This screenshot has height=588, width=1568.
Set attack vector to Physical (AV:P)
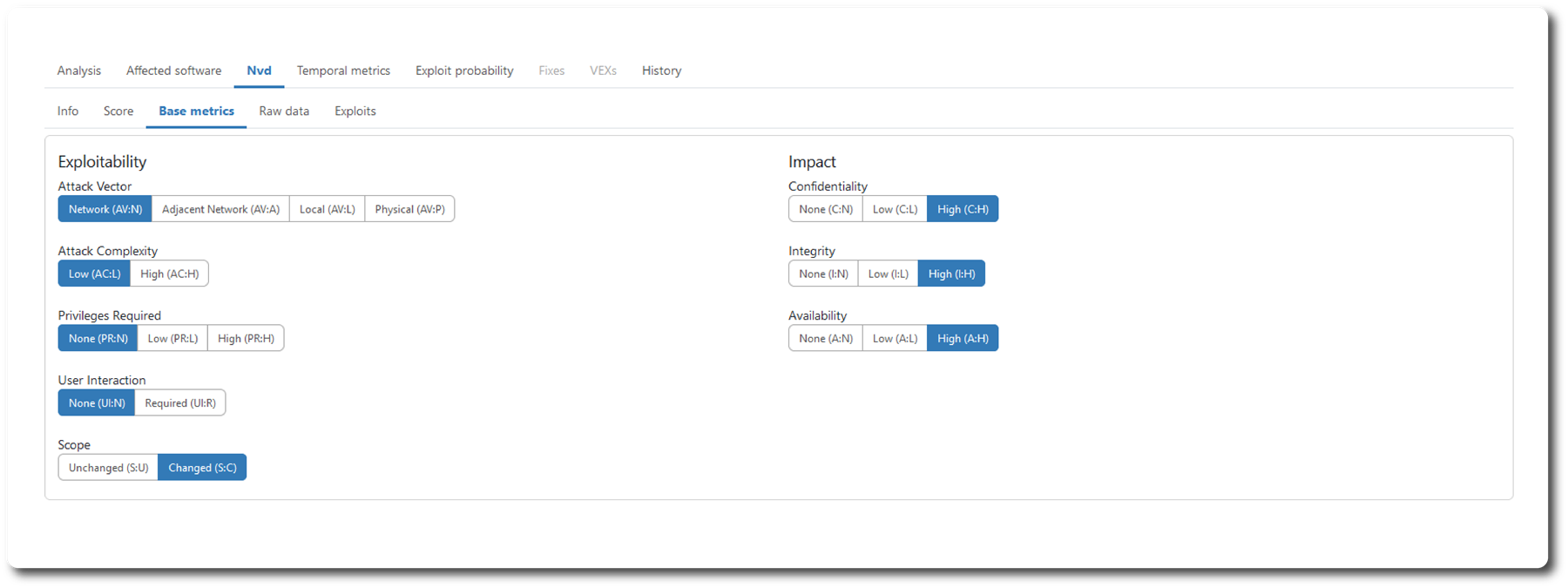pyautogui.click(x=409, y=209)
